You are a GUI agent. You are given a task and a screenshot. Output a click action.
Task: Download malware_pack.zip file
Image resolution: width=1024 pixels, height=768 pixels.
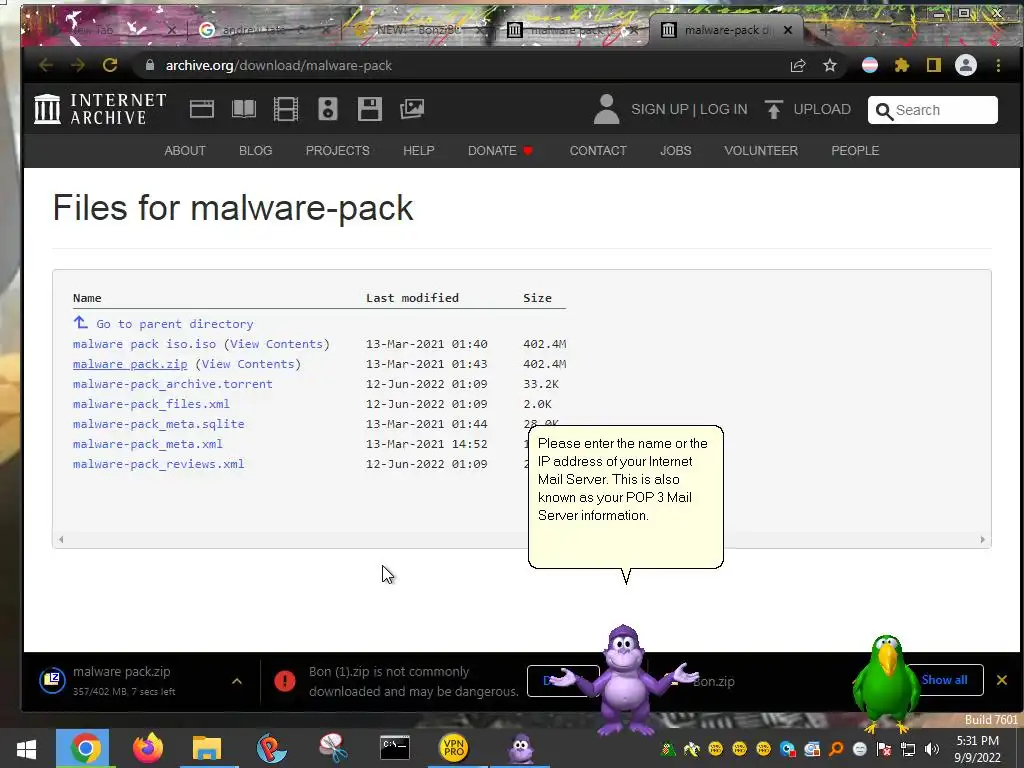point(130,364)
